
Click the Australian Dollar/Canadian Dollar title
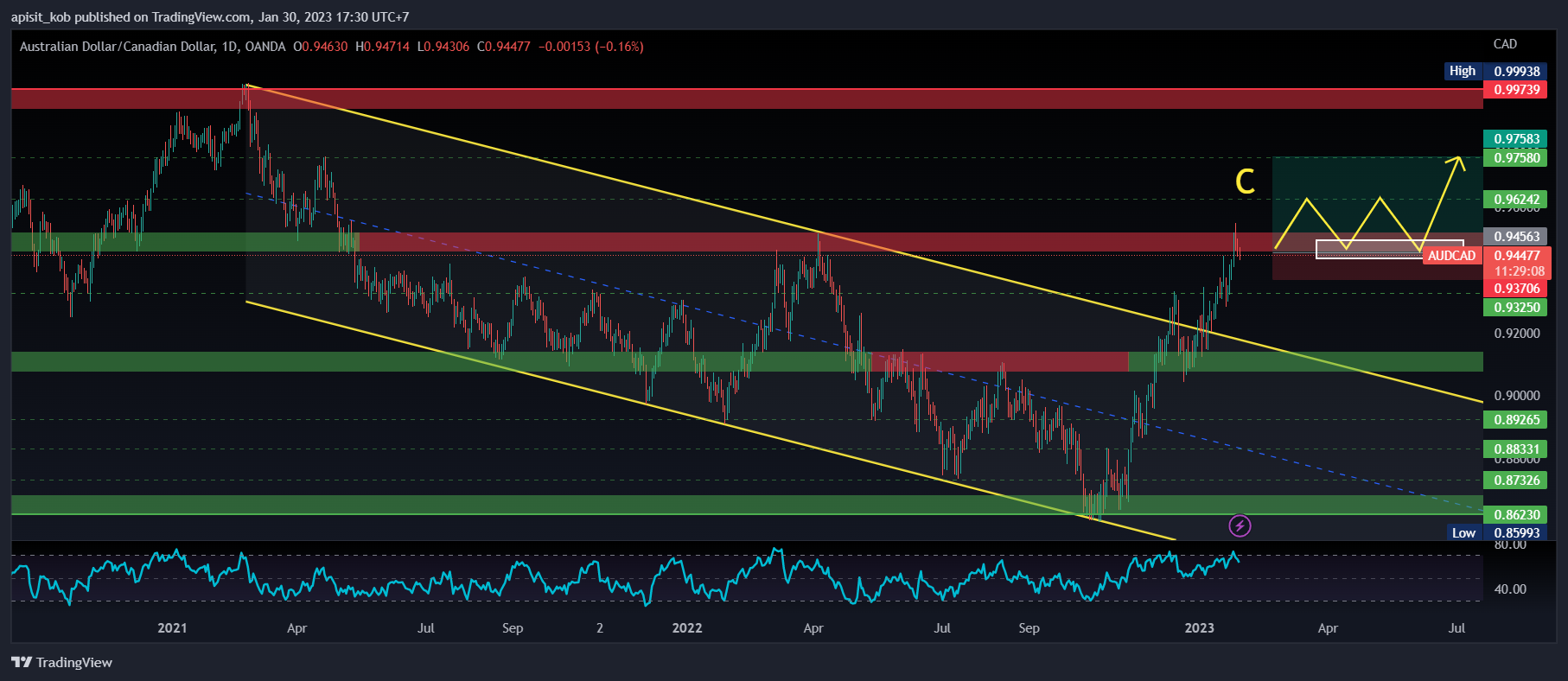117,47
